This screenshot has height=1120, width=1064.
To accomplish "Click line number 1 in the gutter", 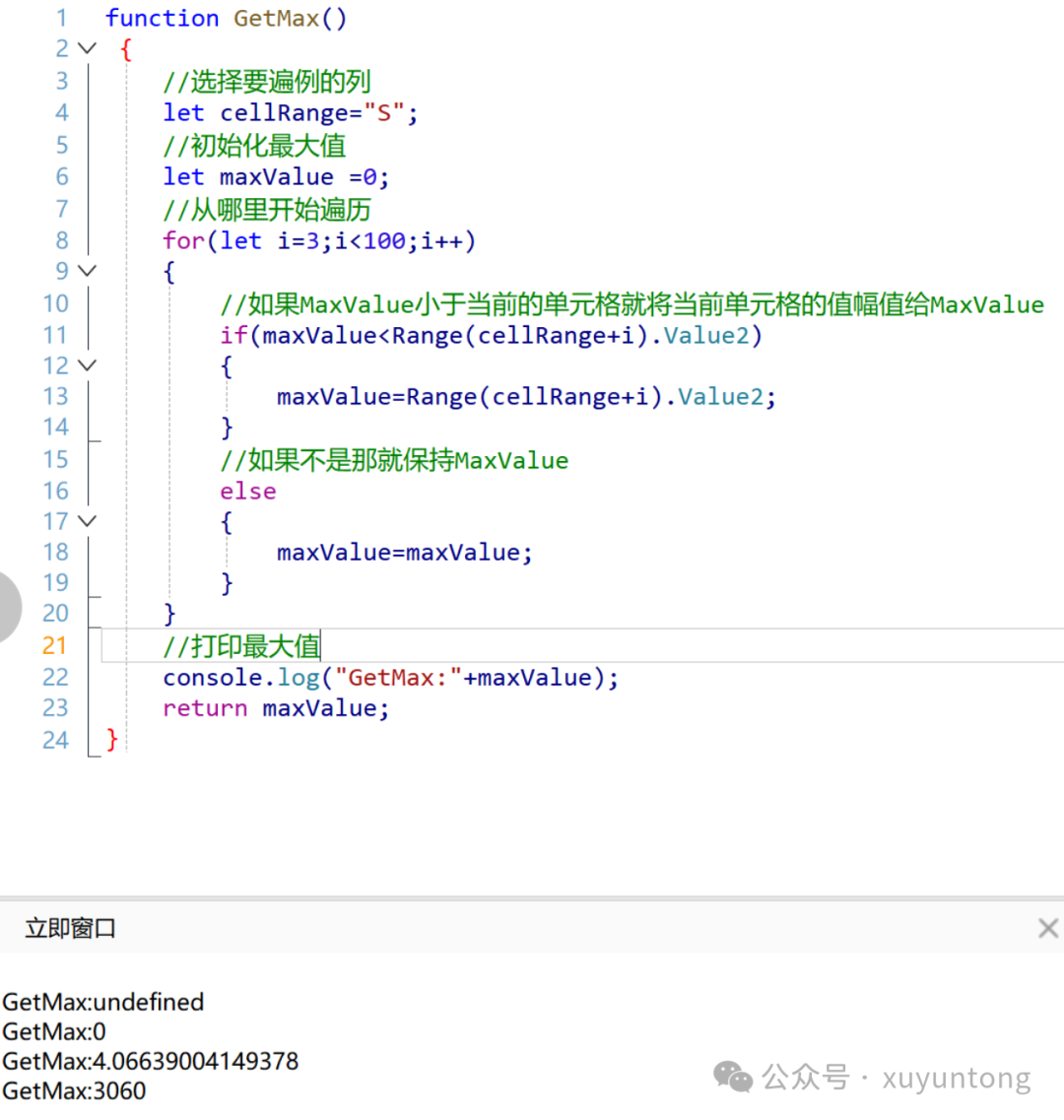I will coord(61,18).
